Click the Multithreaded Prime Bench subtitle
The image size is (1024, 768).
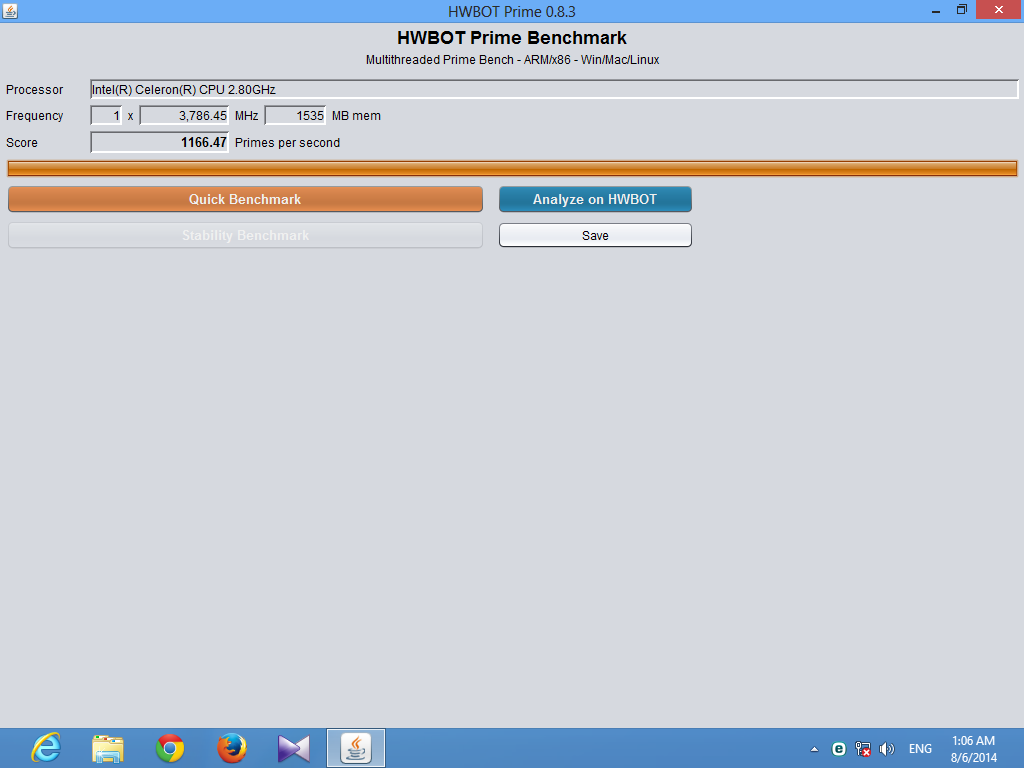tap(512, 59)
